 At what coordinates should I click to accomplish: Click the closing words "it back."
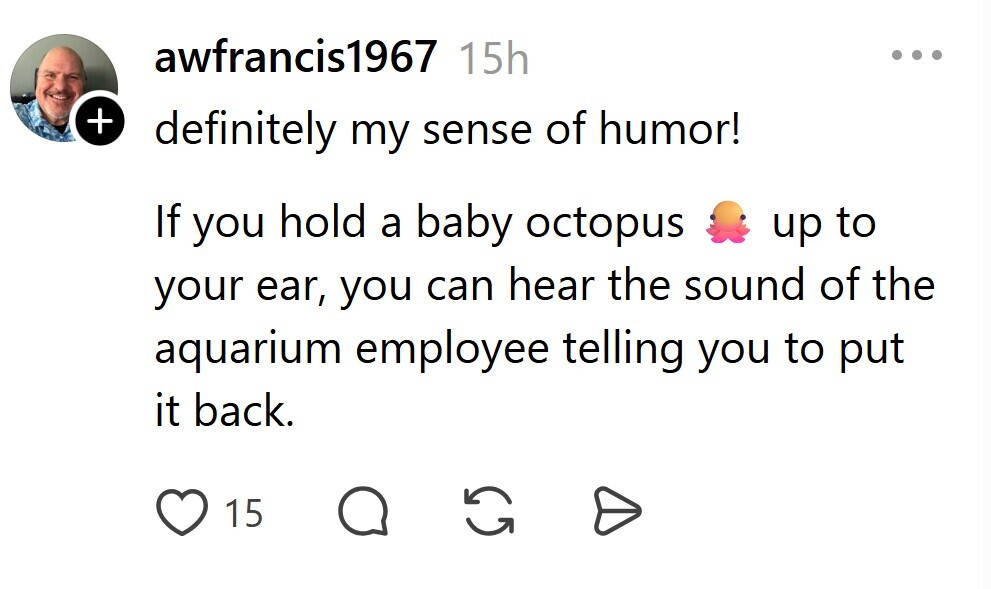(224, 411)
